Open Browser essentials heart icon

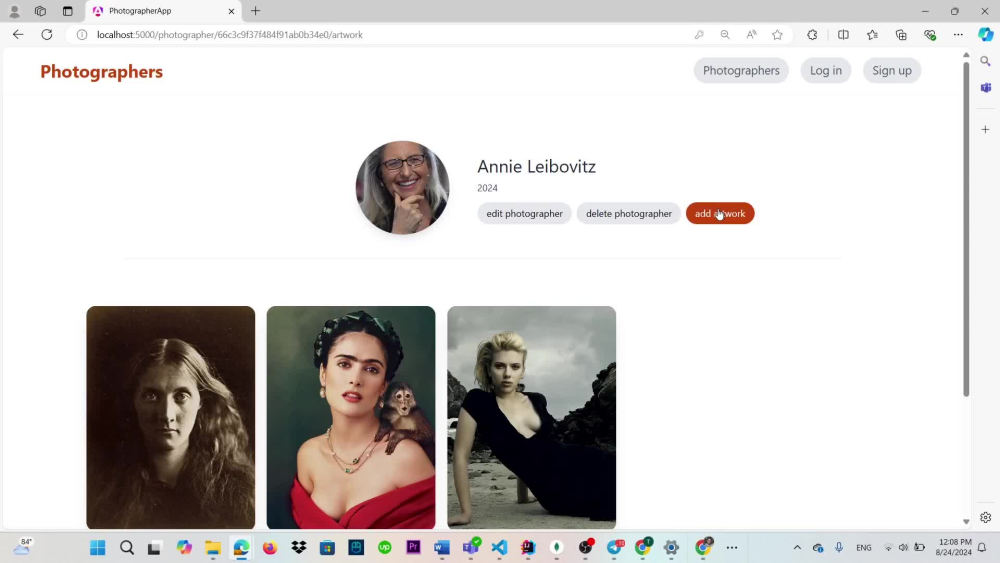[930, 34]
